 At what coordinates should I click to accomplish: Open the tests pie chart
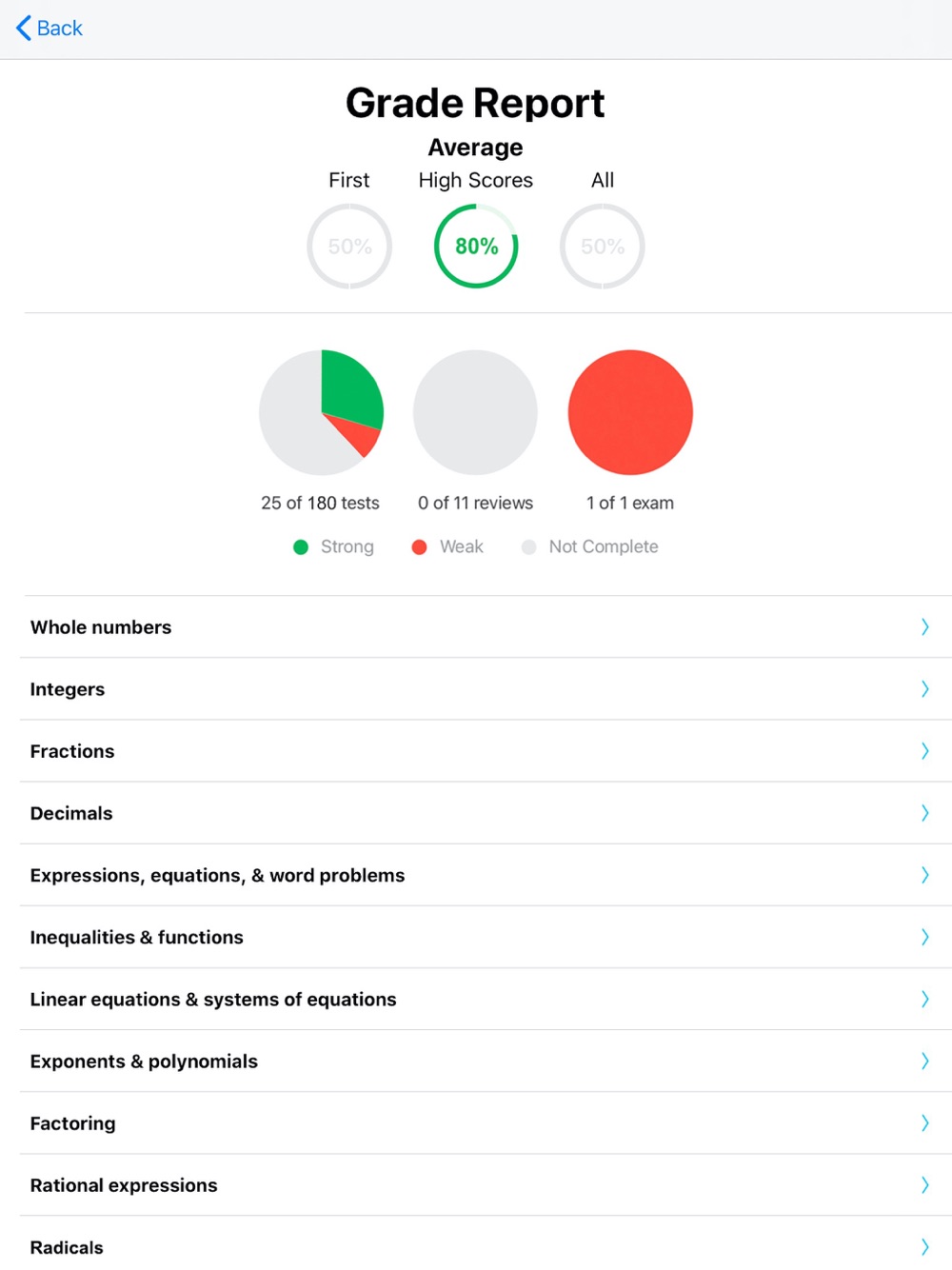(321, 412)
